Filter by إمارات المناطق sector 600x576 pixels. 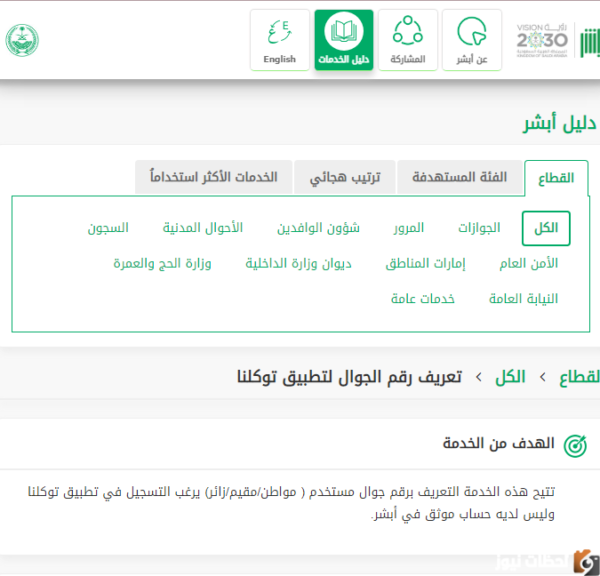tap(426, 264)
